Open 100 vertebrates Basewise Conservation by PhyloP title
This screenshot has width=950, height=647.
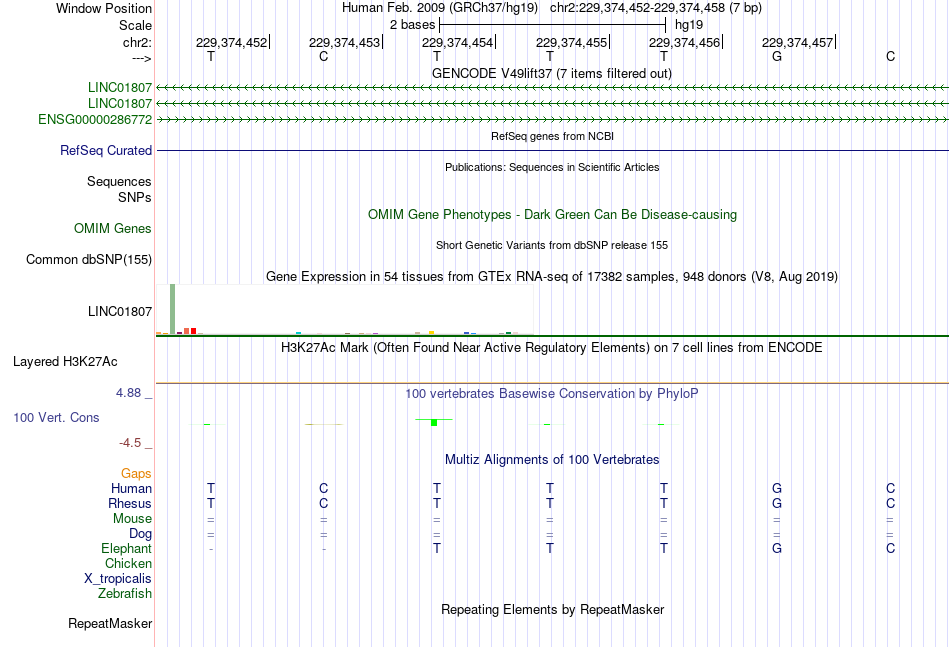552,394
